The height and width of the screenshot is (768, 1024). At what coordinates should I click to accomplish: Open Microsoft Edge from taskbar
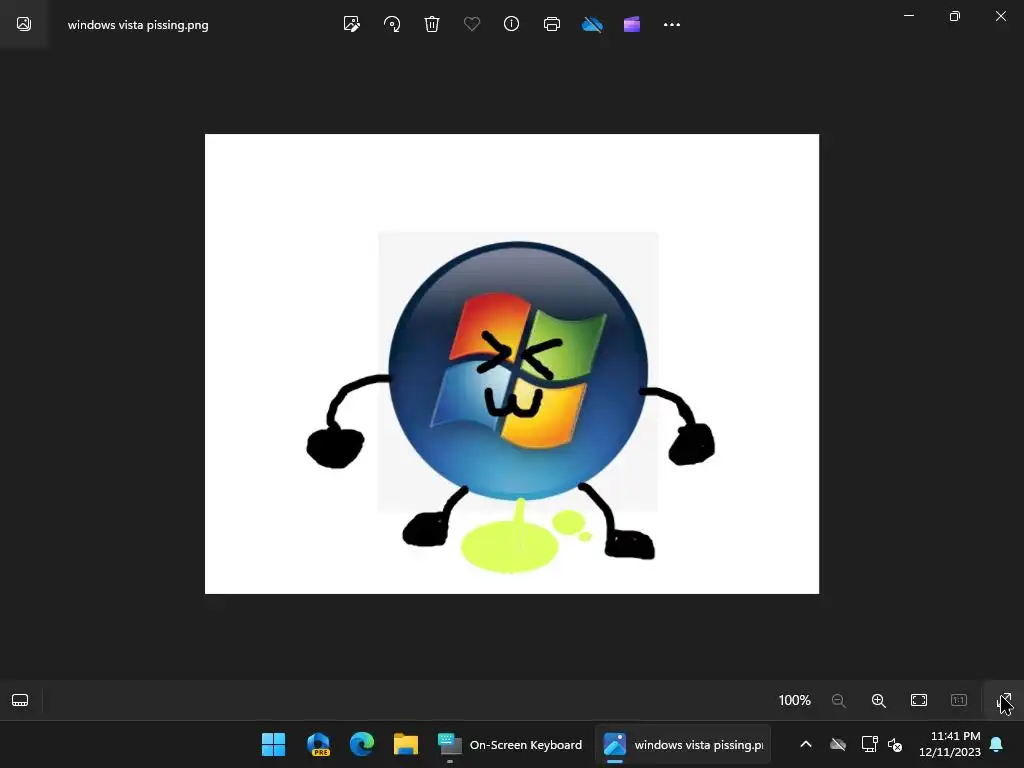362,744
